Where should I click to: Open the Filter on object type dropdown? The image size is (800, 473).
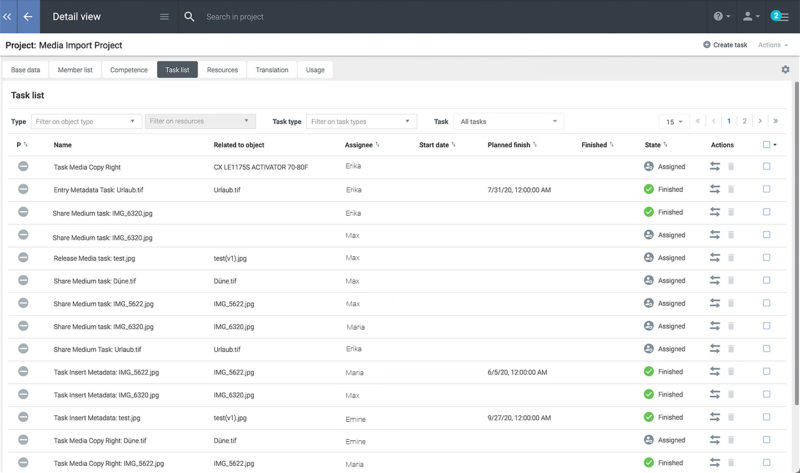click(x=86, y=121)
